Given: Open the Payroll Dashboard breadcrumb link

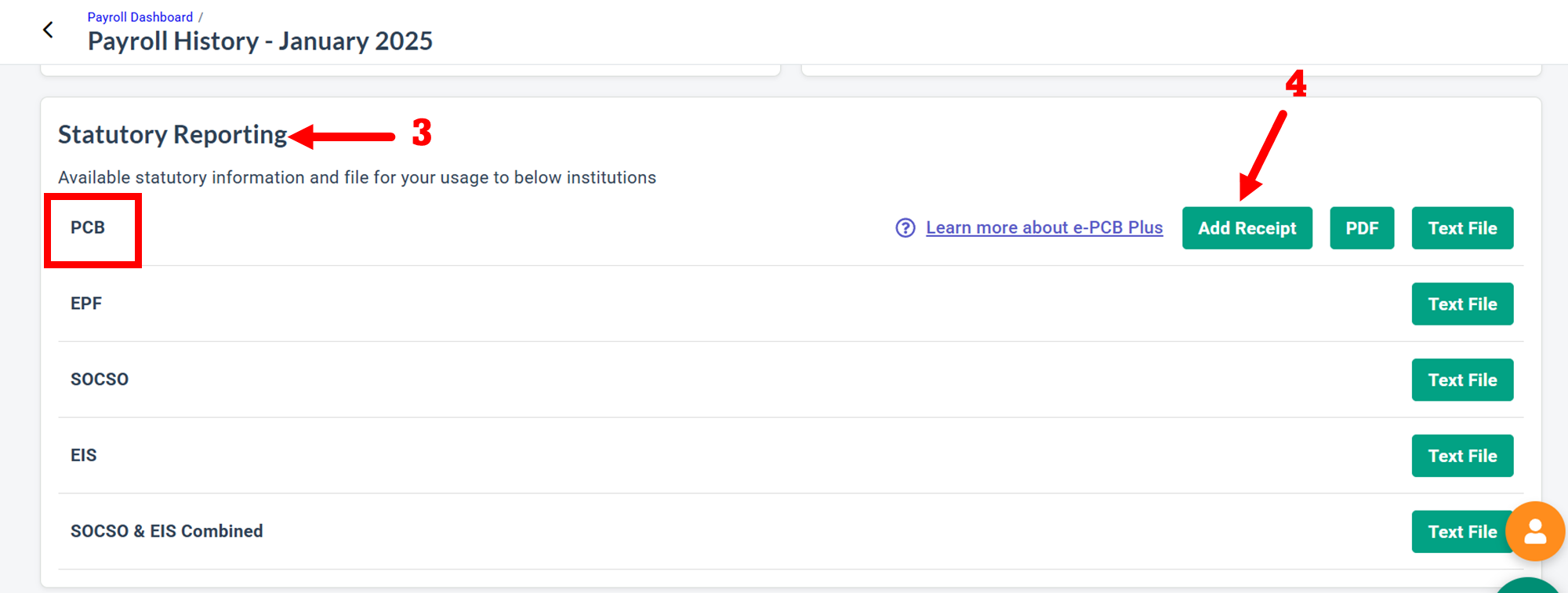Looking at the screenshot, I should 140,17.
